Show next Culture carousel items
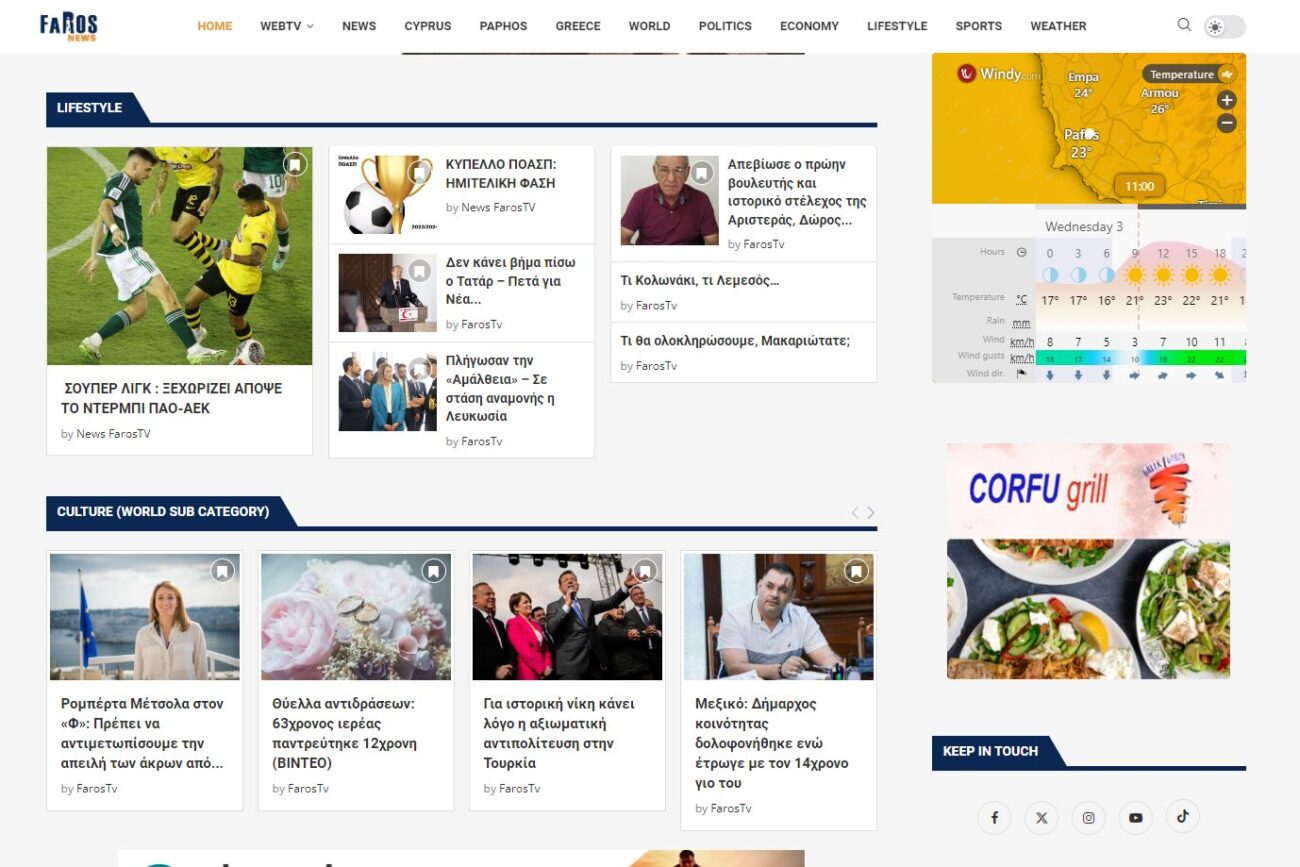Viewport: 1300px width, 867px height. 871,513
